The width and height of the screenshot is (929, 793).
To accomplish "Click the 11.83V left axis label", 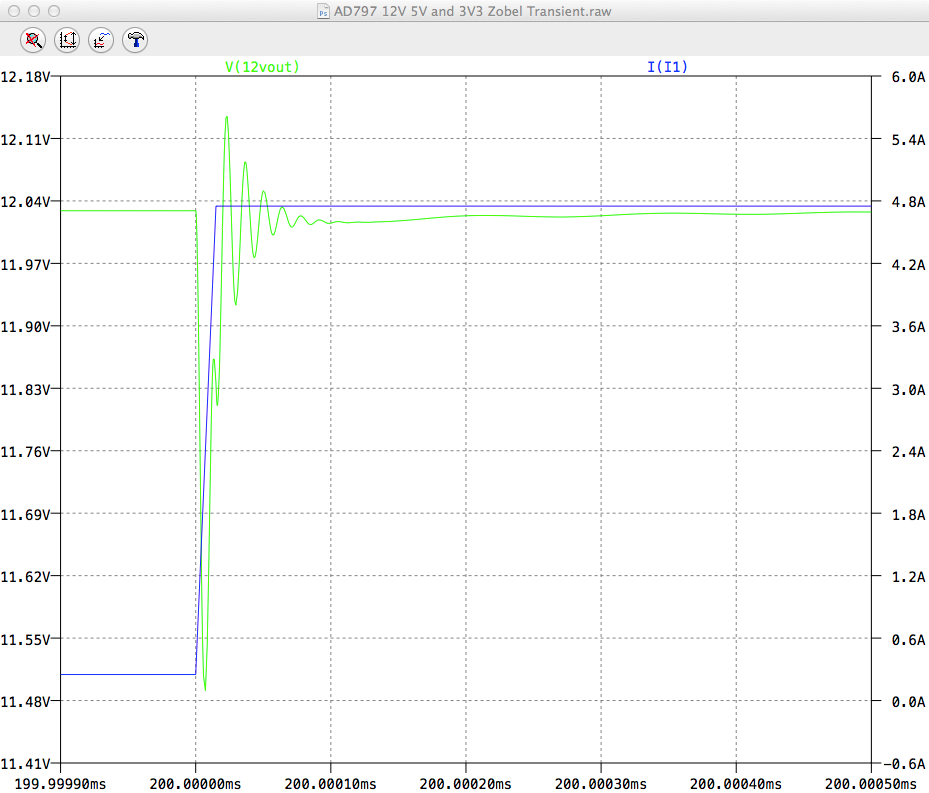I will click(x=25, y=390).
